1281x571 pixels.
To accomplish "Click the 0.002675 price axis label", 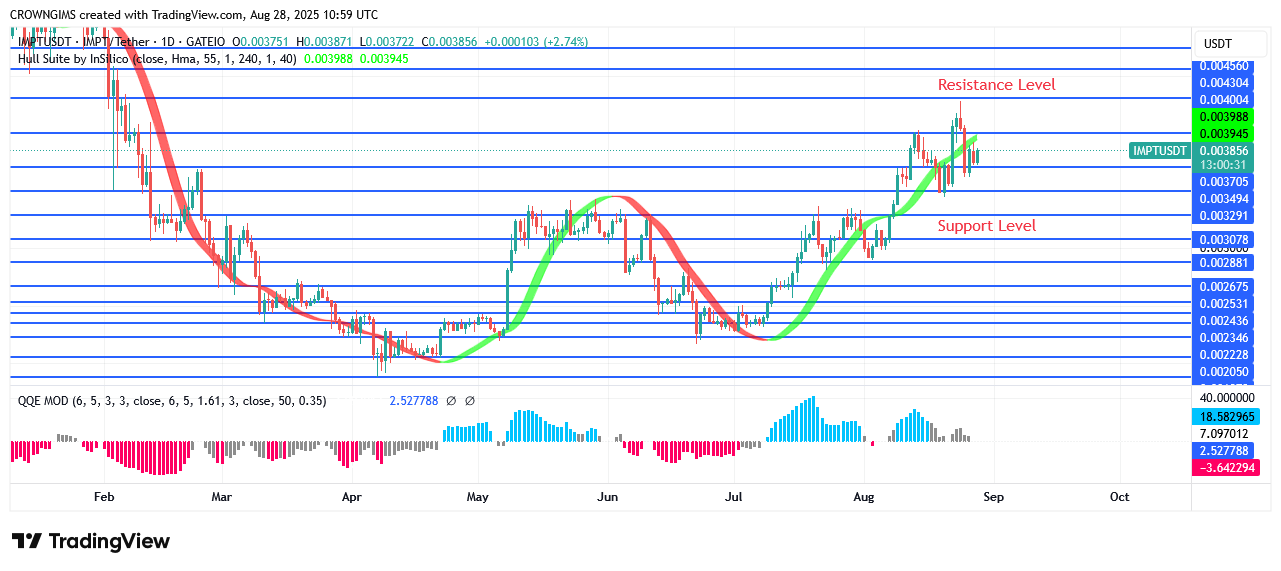I will [1225, 287].
